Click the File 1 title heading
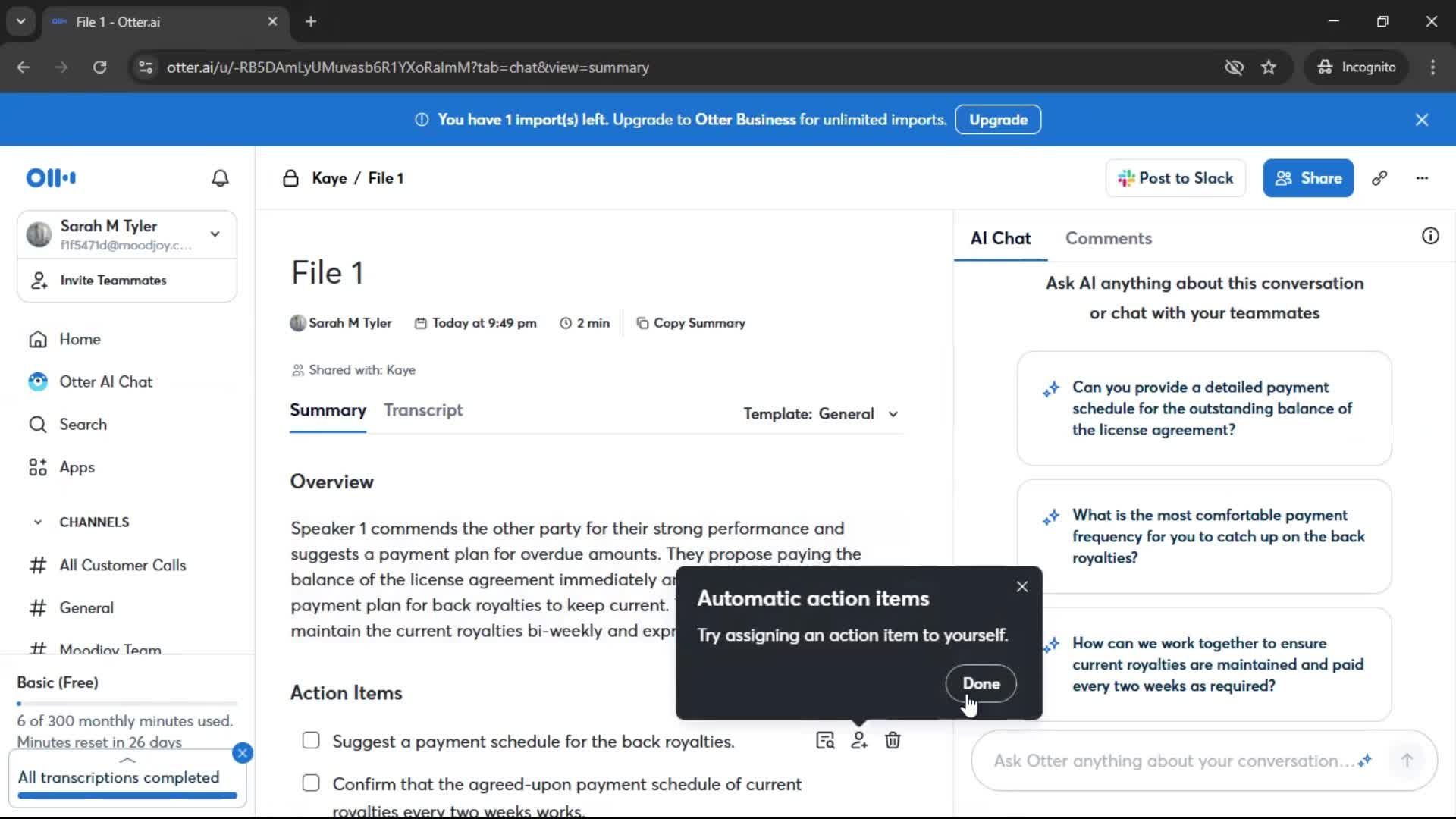The height and width of the screenshot is (819, 1456). coord(328,273)
